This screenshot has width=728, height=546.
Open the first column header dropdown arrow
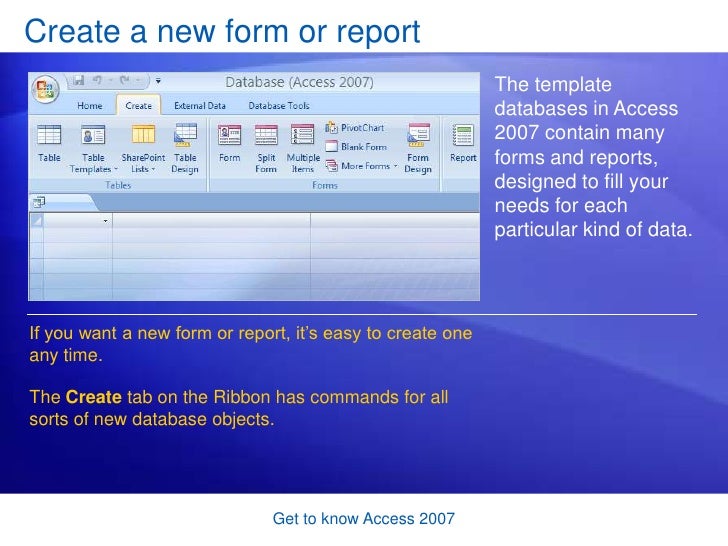point(105,221)
